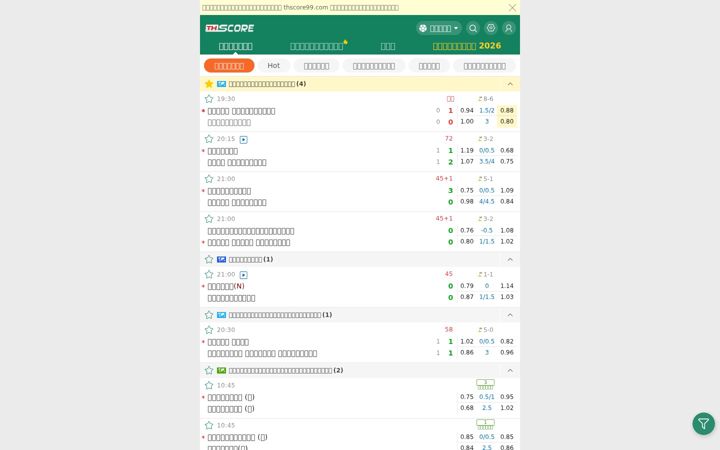Image resolution: width=720 pixels, height=450 pixels.
Task: Star the 21:00 match with -0.5 handicap
Action: 209,219
